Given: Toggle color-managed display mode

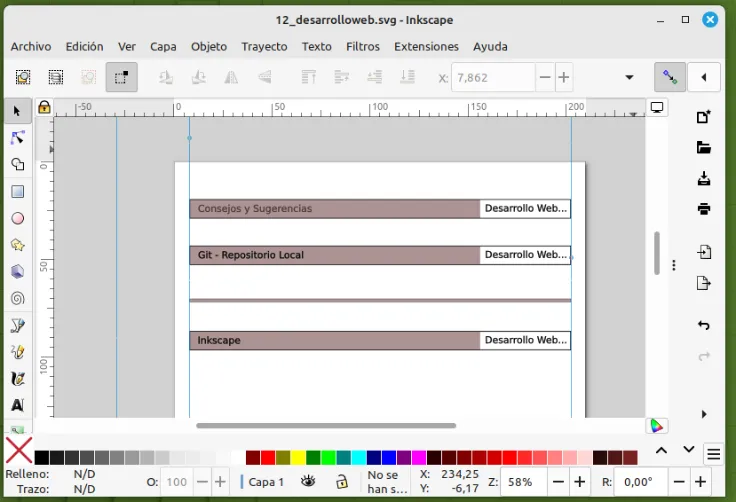Looking at the screenshot, I should tap(657, 426).
